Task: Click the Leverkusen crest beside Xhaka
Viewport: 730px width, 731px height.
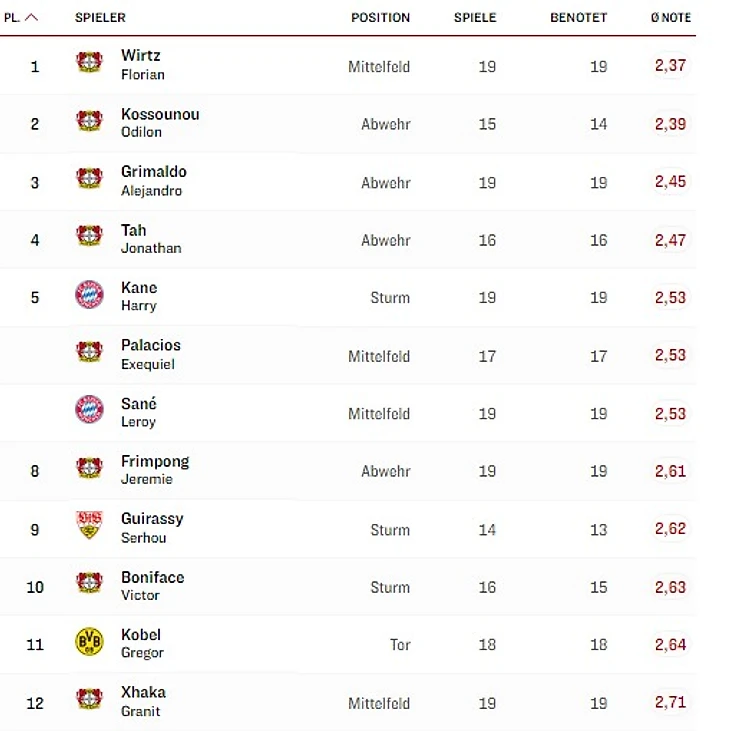Action: point(89,699)
